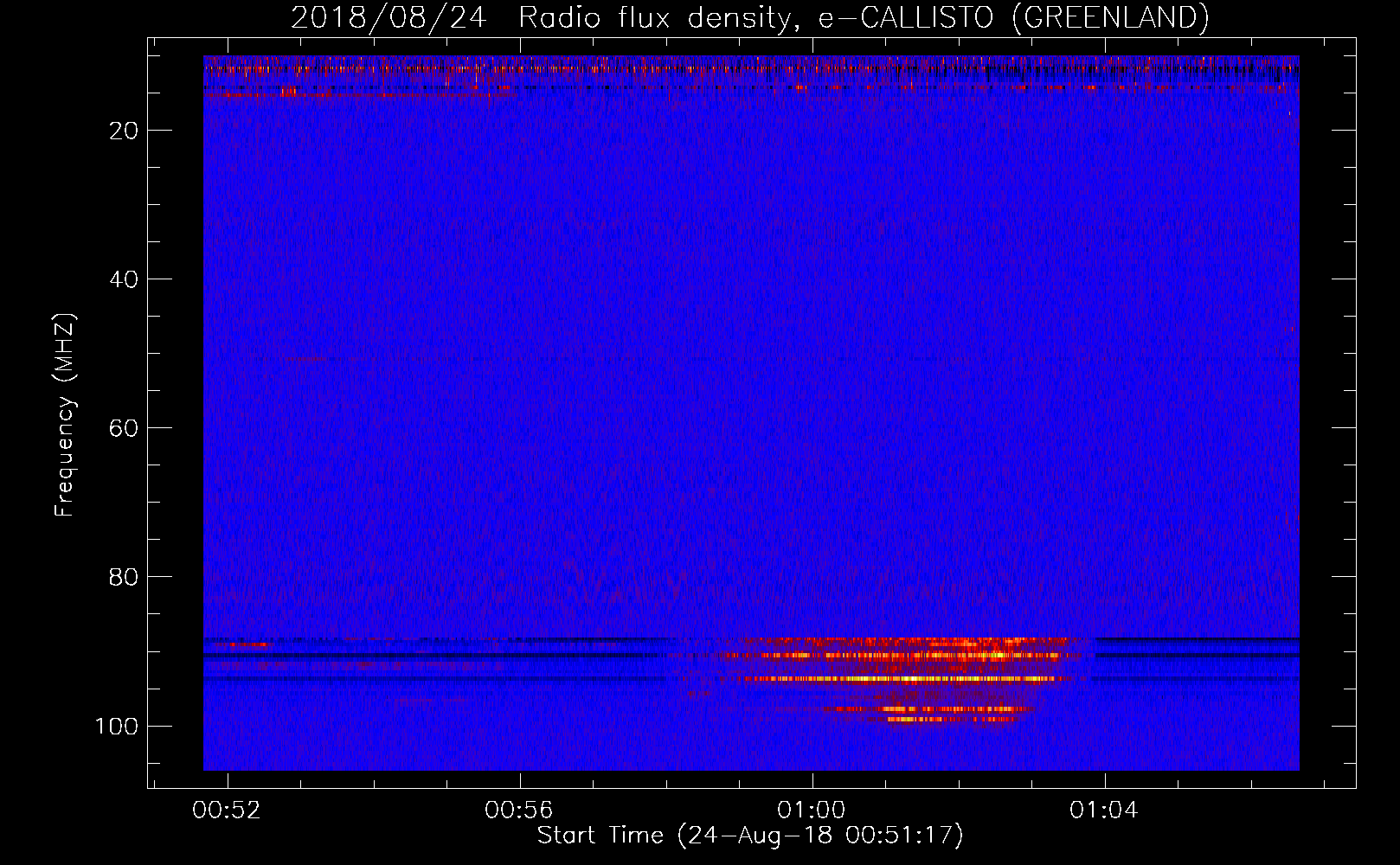Viewport: 1400px width, 865px height.
Task: Click the 100 MHz tick label
Action: 117,726
